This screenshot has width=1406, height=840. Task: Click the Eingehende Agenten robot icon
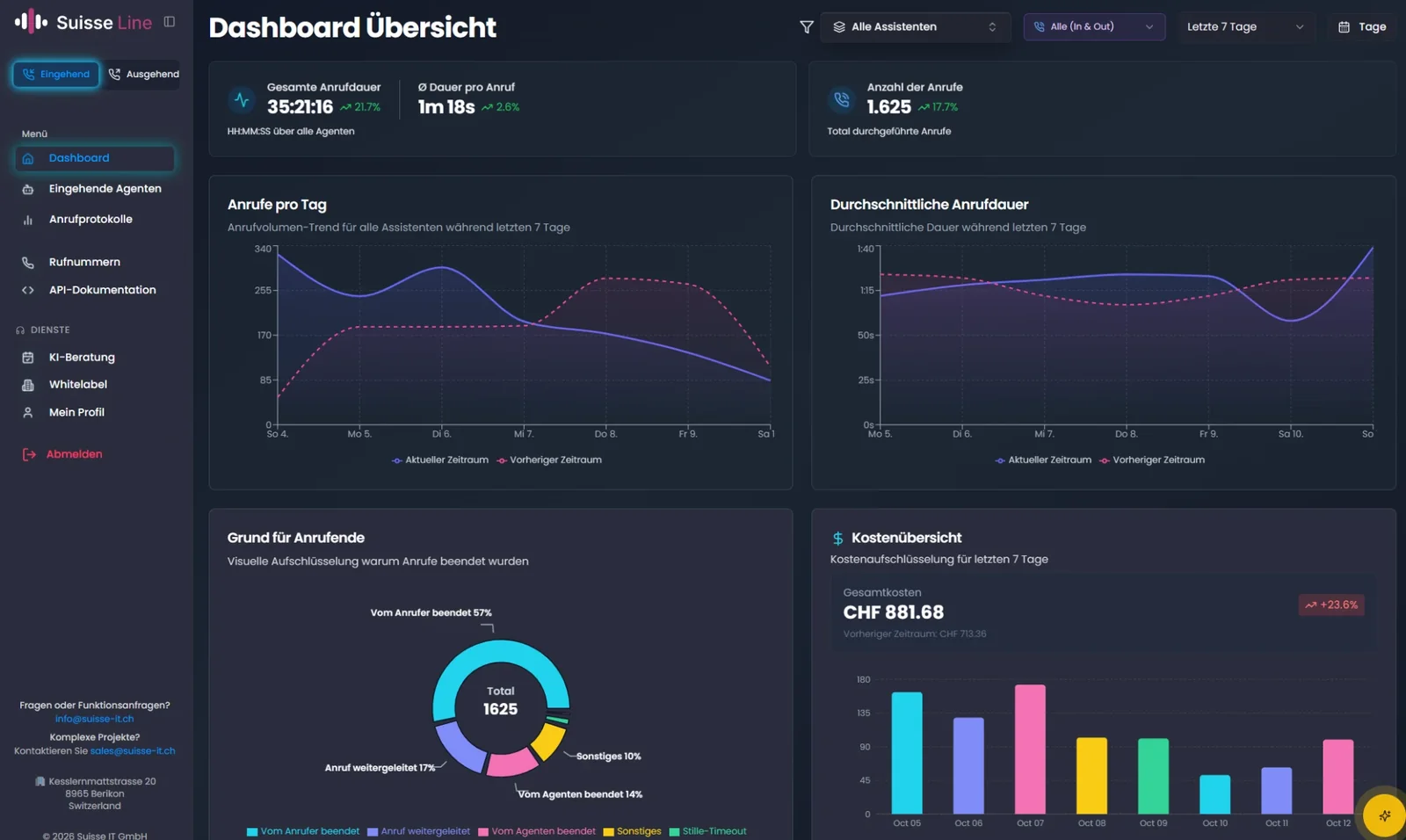pos(28,189)
